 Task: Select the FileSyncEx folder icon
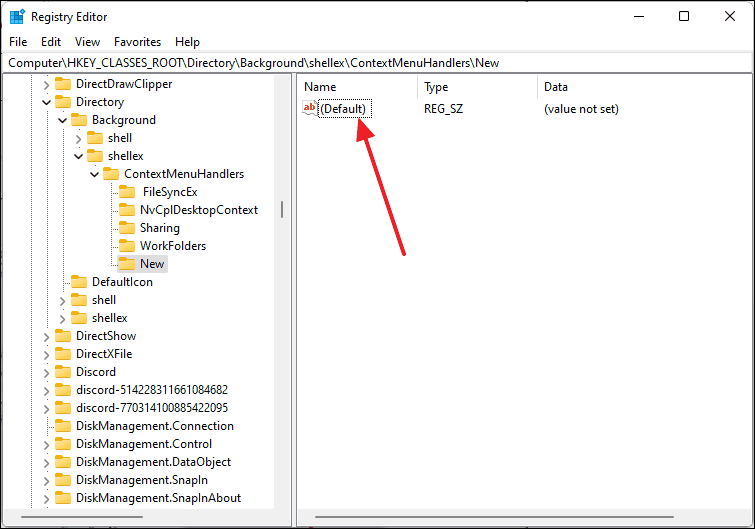(x=127, y=192)
